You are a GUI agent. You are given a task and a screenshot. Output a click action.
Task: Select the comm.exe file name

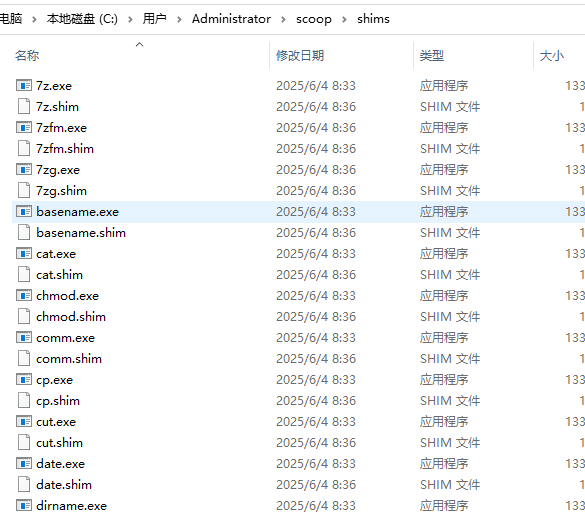65,338
